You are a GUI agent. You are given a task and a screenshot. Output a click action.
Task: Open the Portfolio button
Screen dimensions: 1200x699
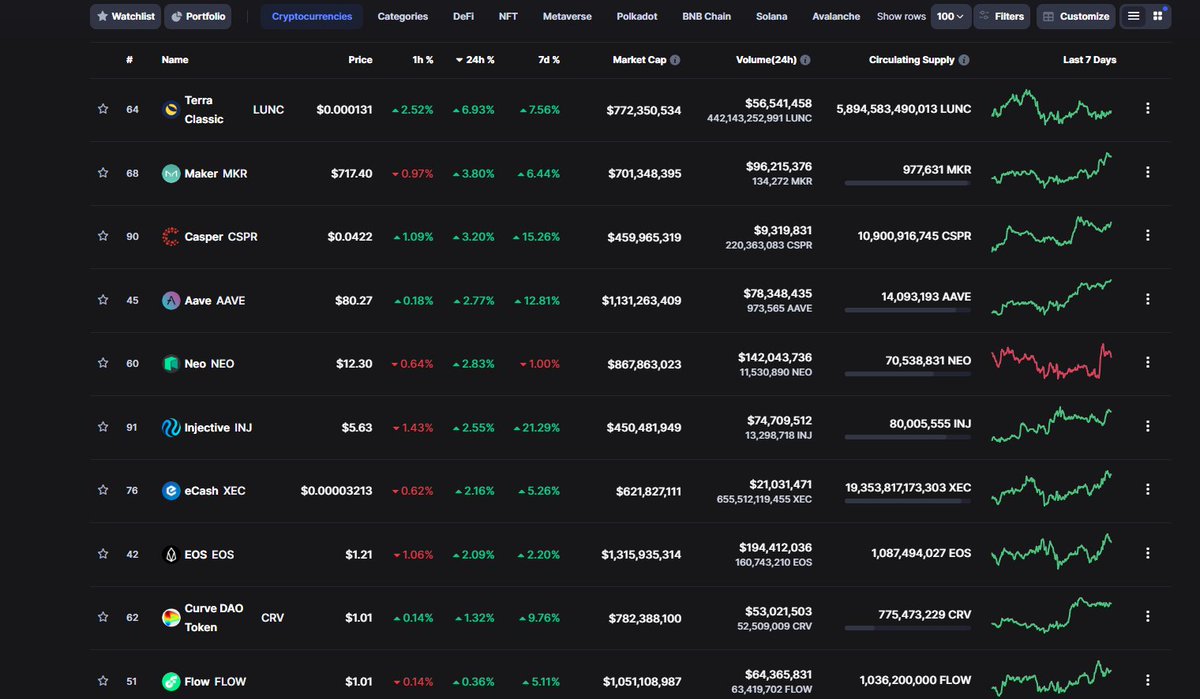coord(197,16)
